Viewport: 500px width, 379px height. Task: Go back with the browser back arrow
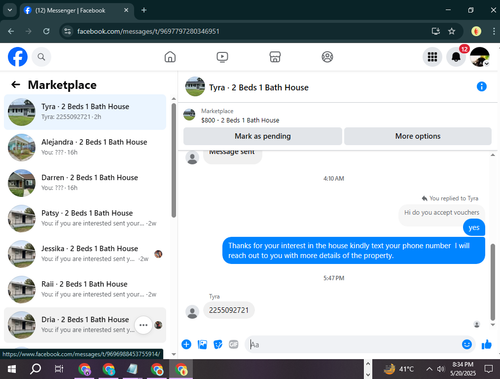(11, 31)
